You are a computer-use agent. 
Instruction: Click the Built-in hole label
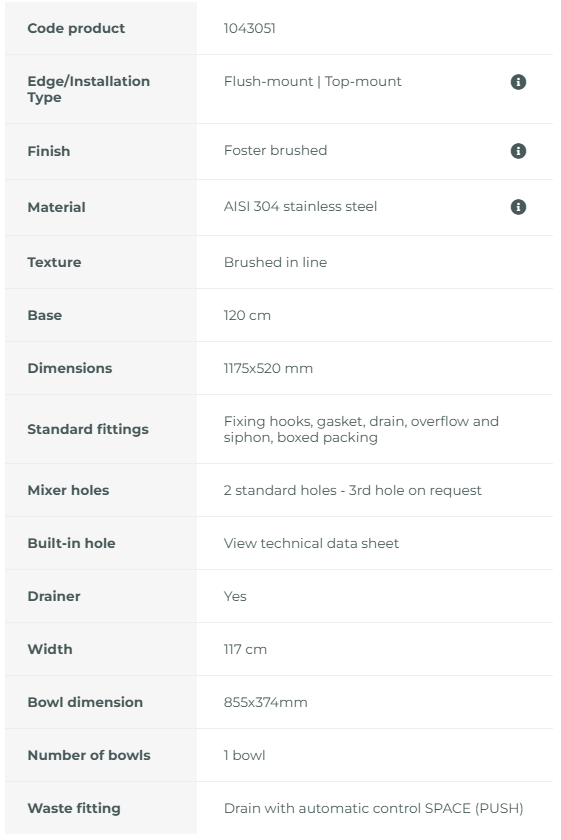pos(71,543)
